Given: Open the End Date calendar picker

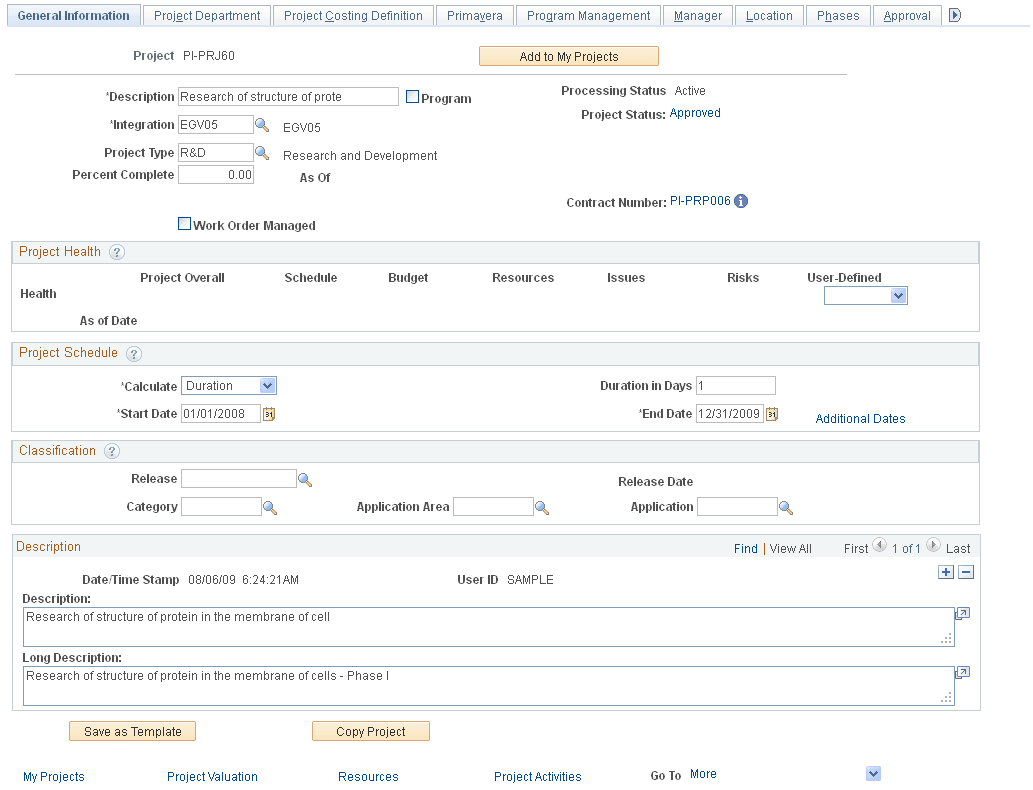Looking at the screenshot, I should 771,413.
